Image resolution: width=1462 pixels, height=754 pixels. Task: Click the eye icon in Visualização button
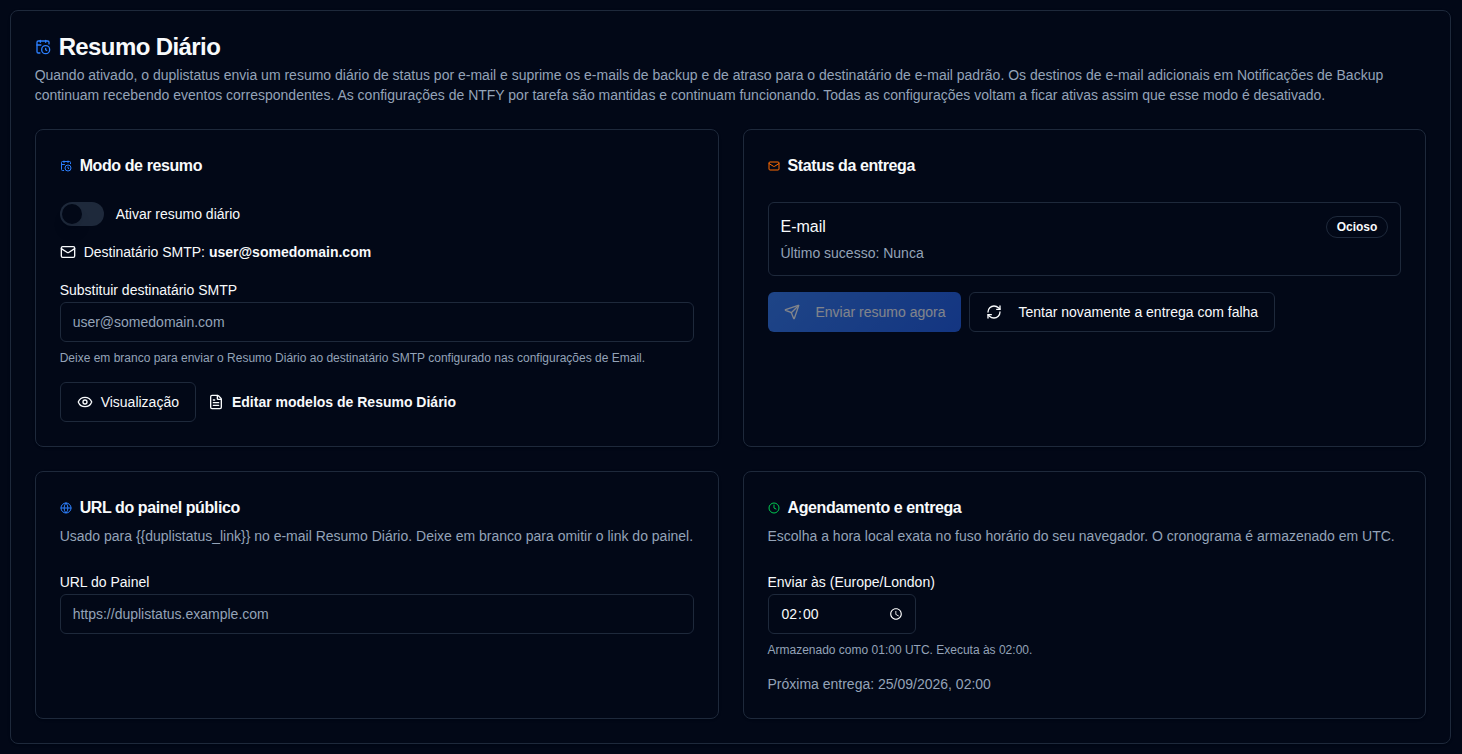click(x=85, y=402)
